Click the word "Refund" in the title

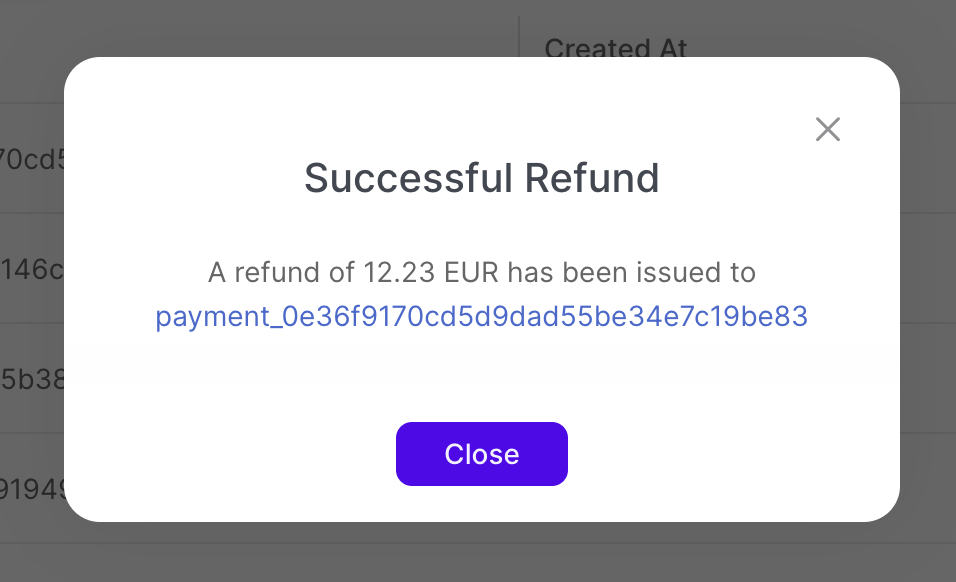click(x=592, y=178)
